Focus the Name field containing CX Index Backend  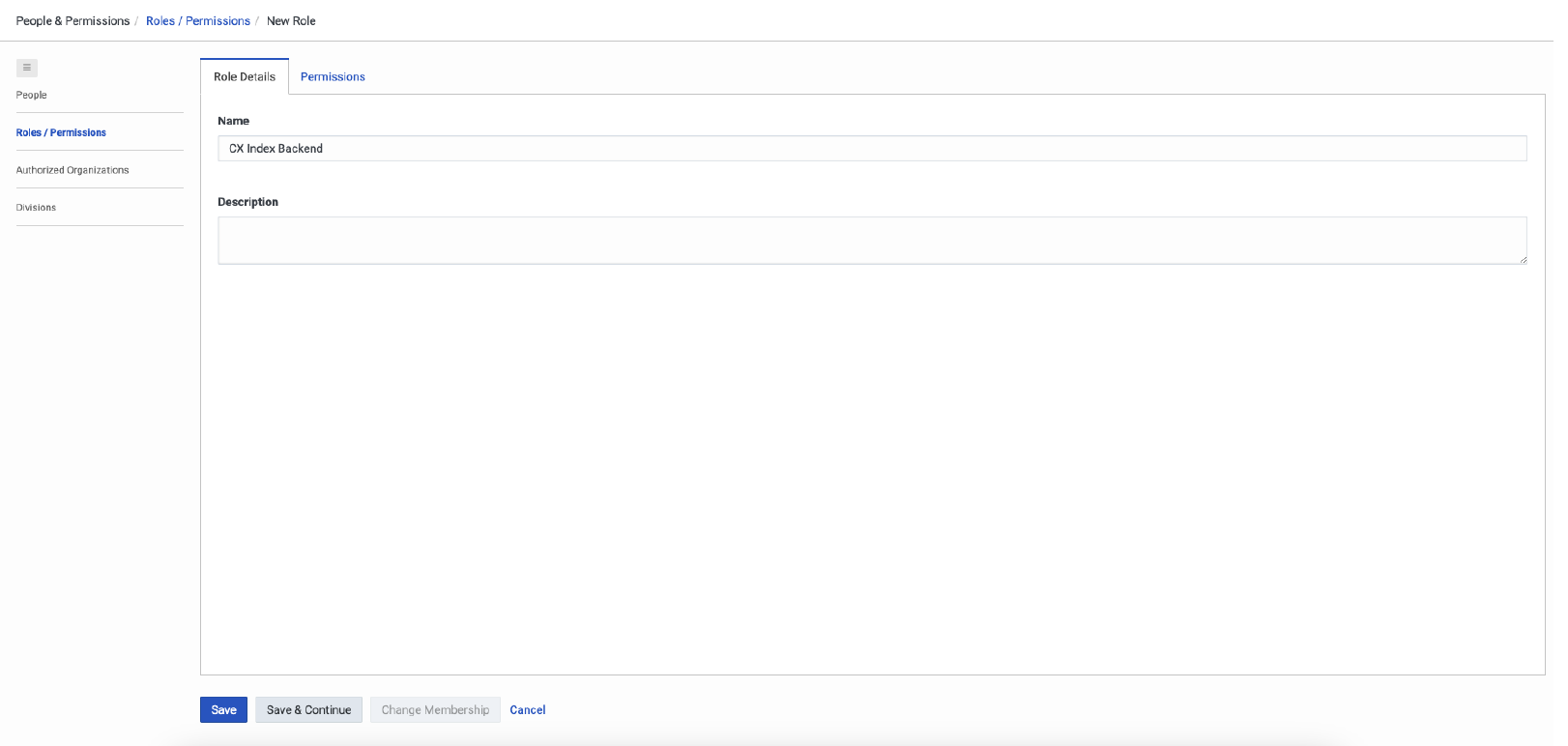pos(871,148)
